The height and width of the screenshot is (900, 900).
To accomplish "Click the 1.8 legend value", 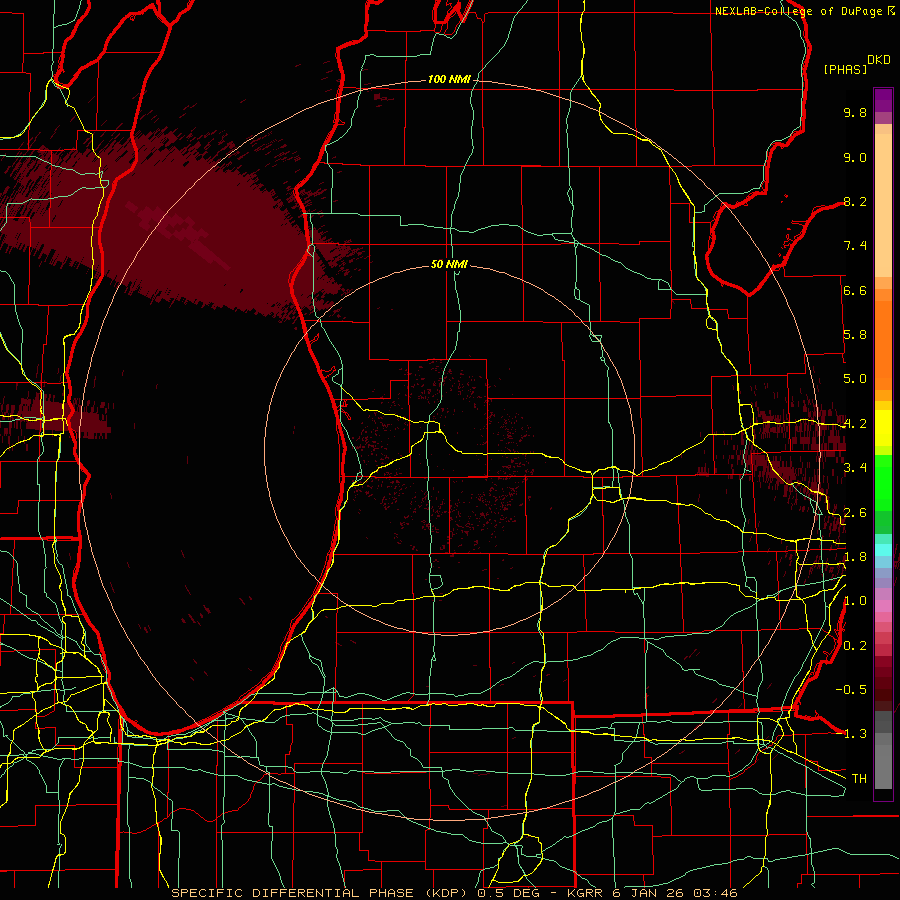I will tap(855, 557).
